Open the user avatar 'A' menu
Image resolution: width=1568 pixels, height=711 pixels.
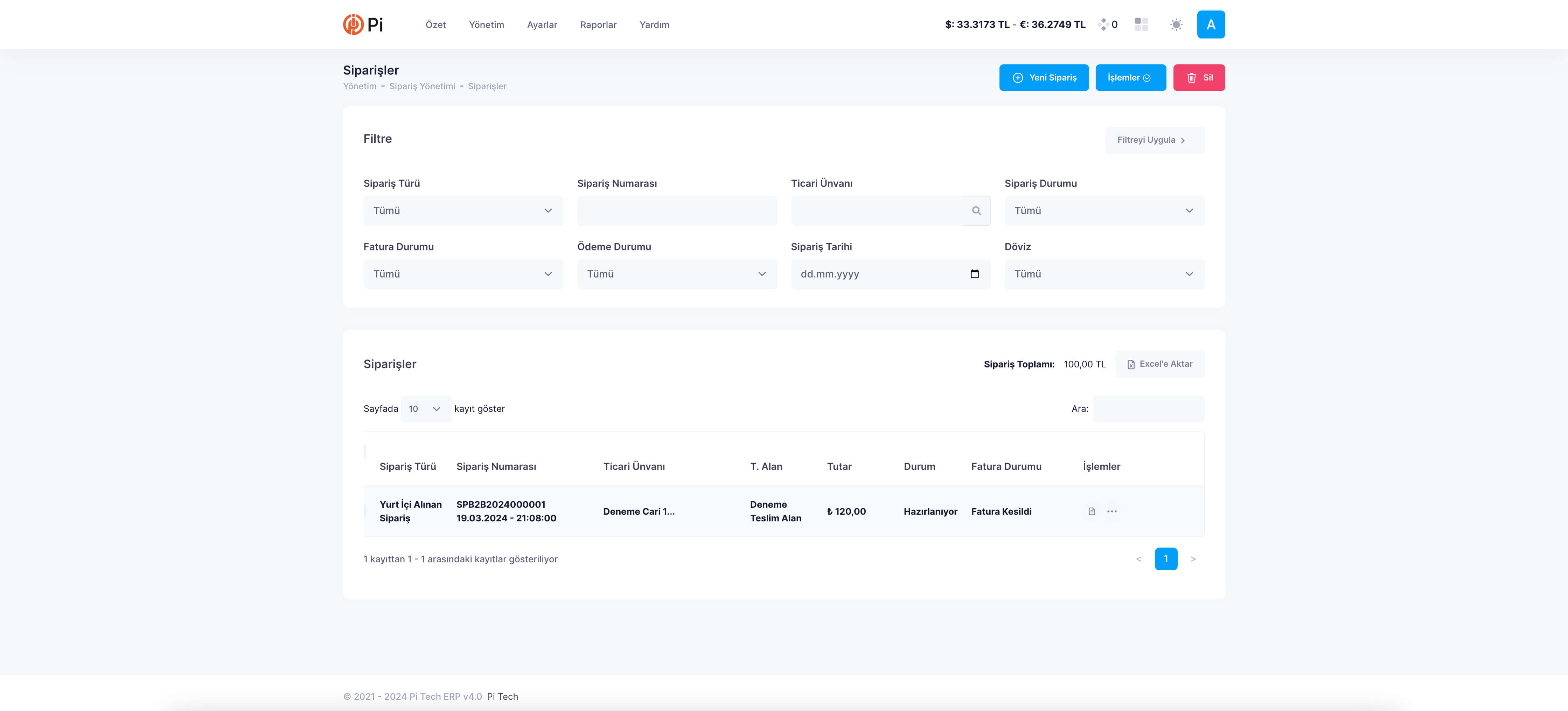[1210, 24]
